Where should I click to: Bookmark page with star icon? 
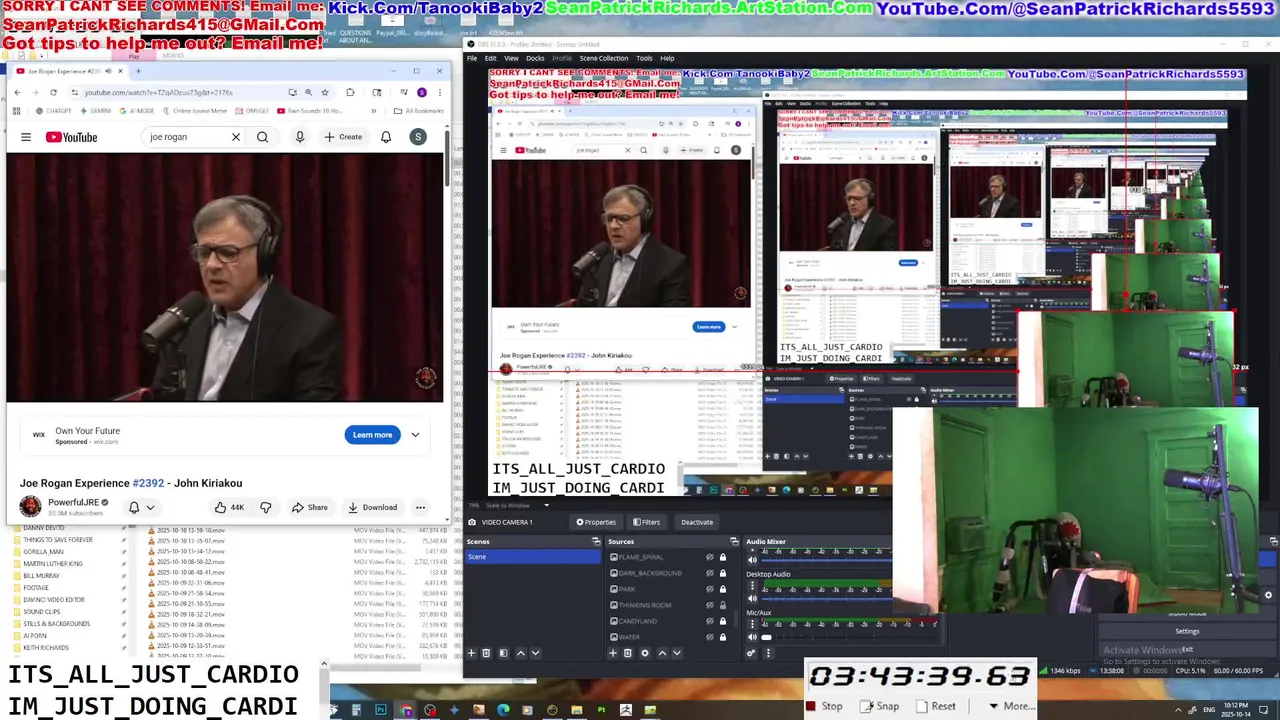(x=324, y=92)
